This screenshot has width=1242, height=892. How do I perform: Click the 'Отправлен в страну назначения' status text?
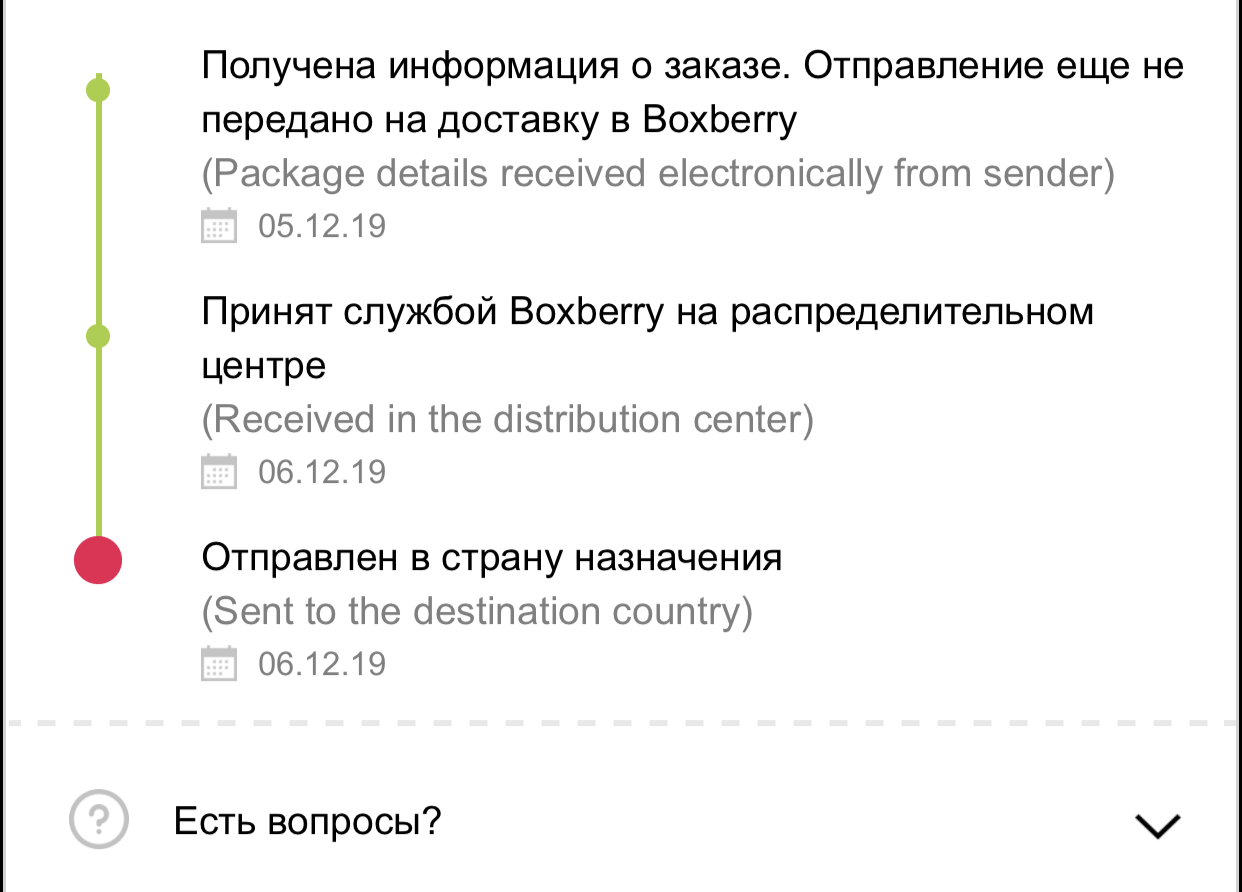(491, 557)
